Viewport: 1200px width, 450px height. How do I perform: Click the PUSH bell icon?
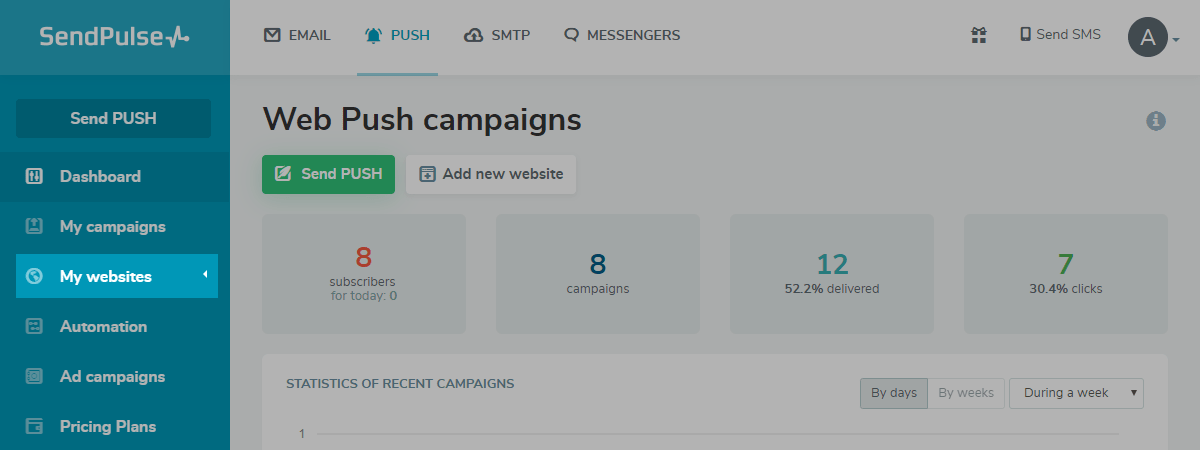[x=374, y=35]
